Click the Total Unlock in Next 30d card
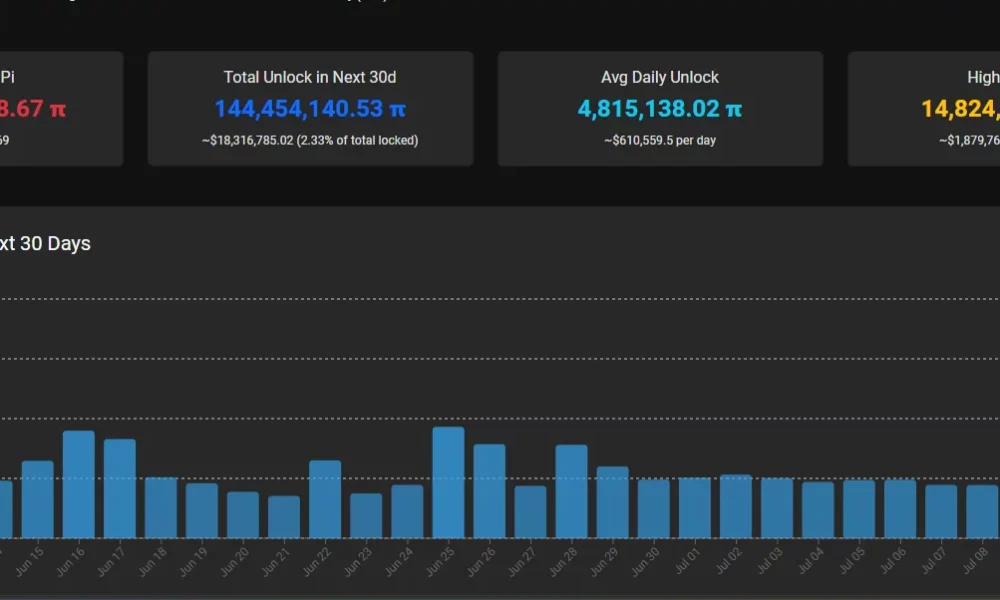Screen dimensions: 1000x600 coord(311,108)
